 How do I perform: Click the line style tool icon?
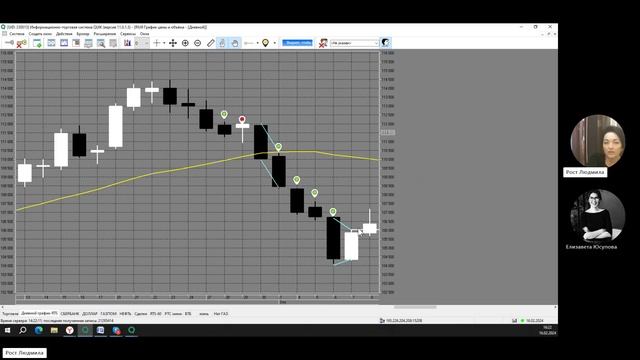(249, 43)
